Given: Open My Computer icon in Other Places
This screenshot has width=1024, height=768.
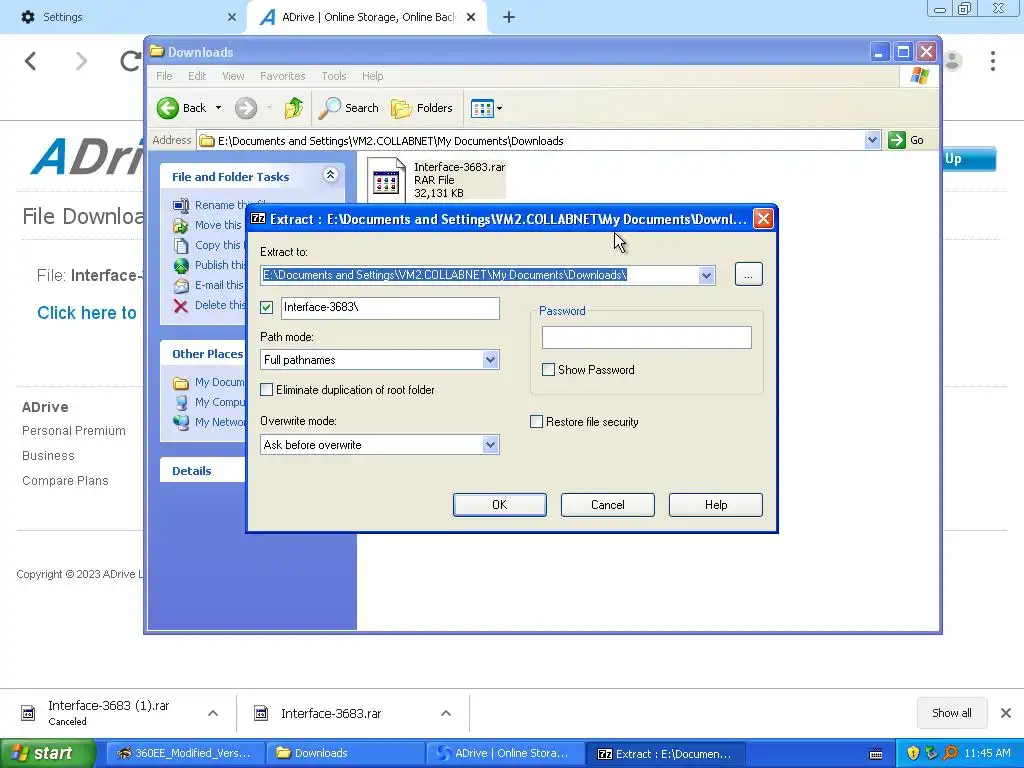Looking at the screenshot, I should tap(181, 402).
